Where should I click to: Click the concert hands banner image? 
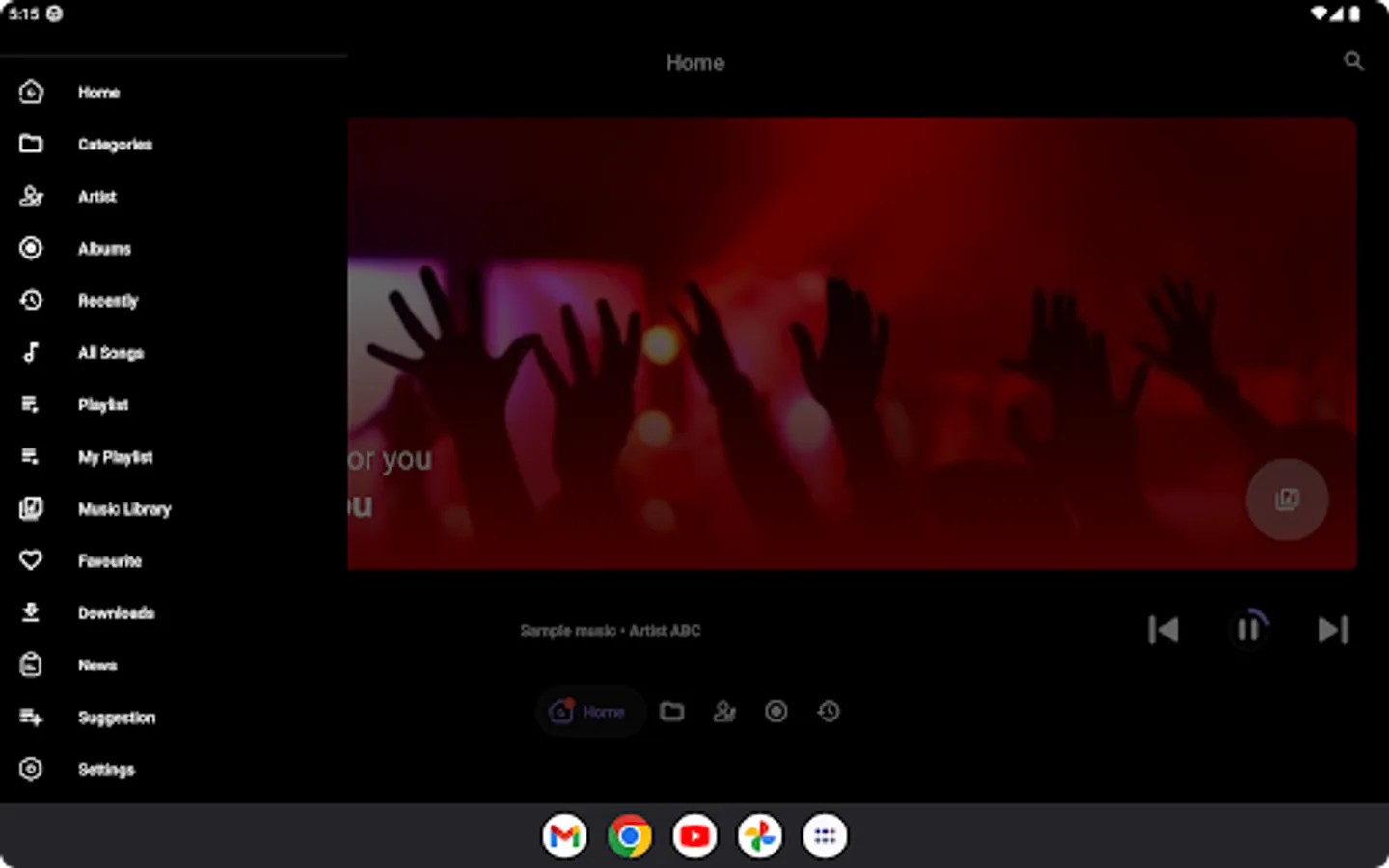coord(852,343)
